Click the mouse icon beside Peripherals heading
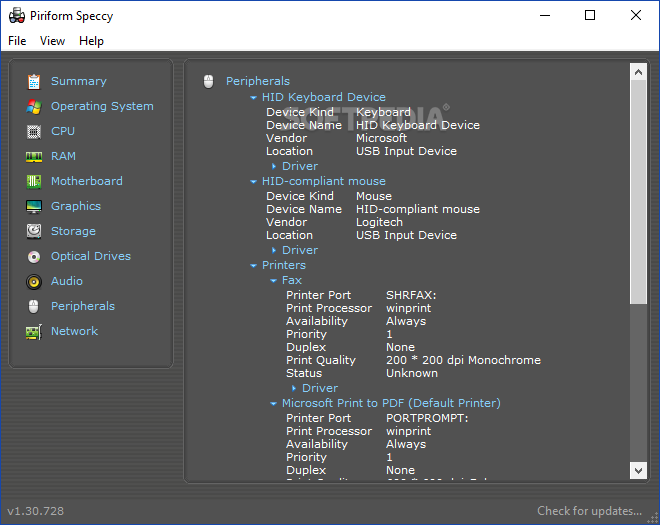The image size is (660, 525). coord(208,81)
